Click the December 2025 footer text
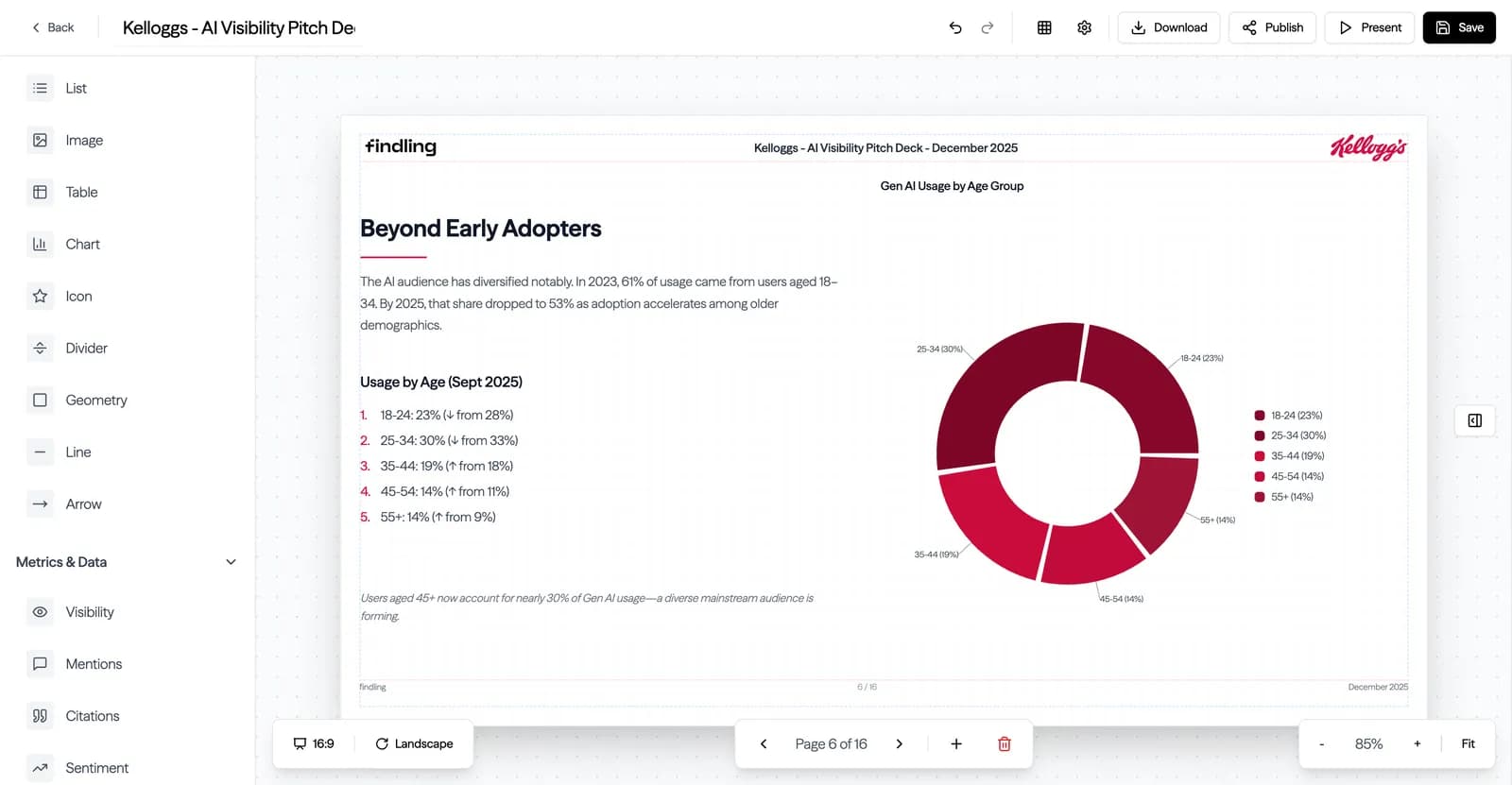 1378,687
